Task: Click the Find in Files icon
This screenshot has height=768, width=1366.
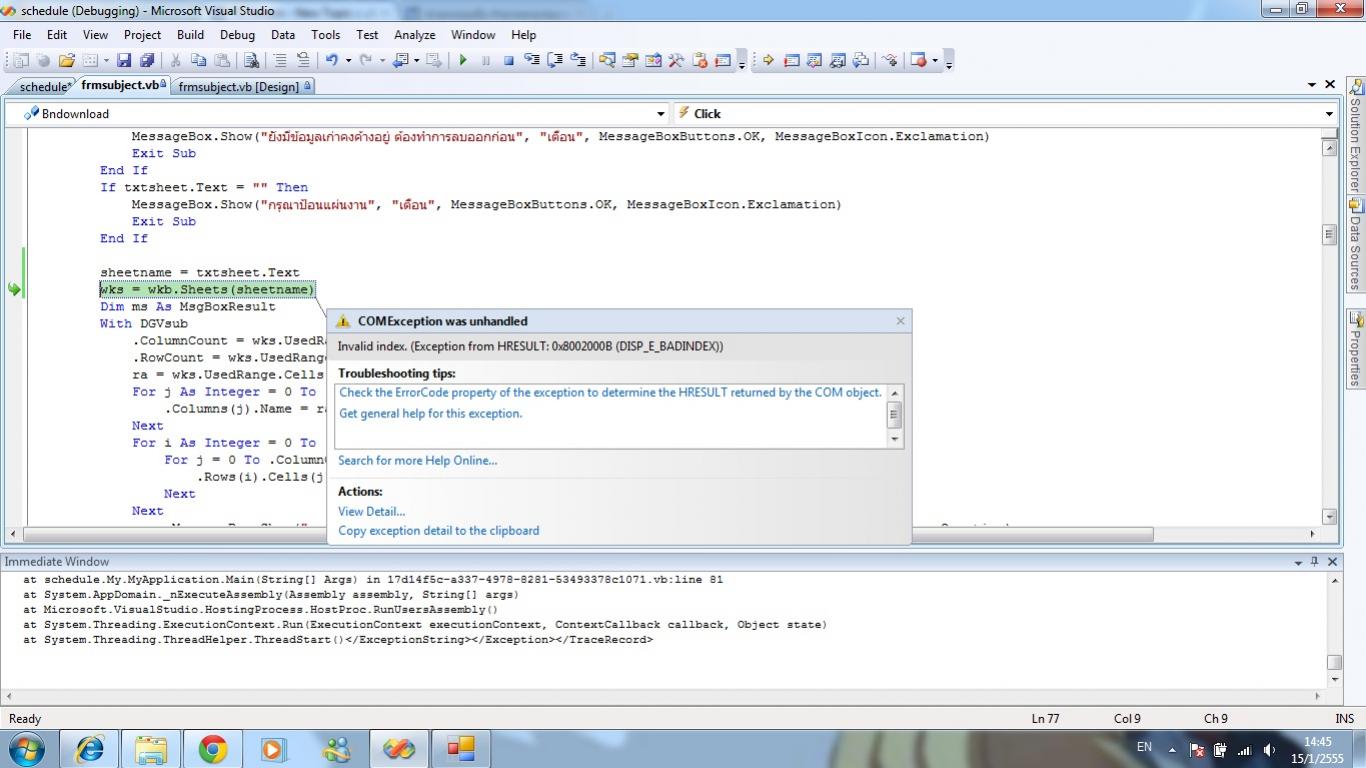Action: click(251, 60)
